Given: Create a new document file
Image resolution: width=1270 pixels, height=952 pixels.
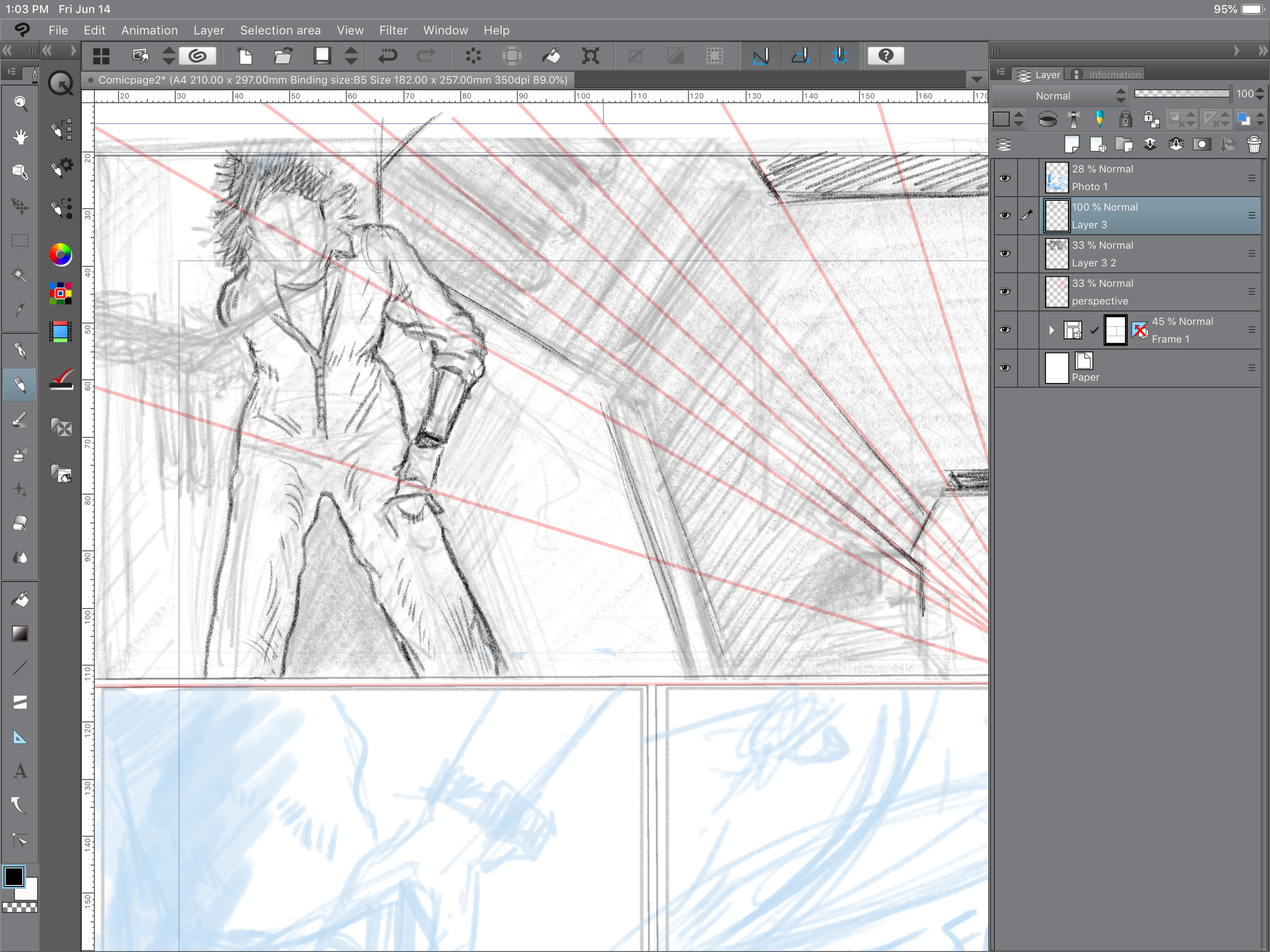Looking at the screenshot, I should [x=245, y=56].
